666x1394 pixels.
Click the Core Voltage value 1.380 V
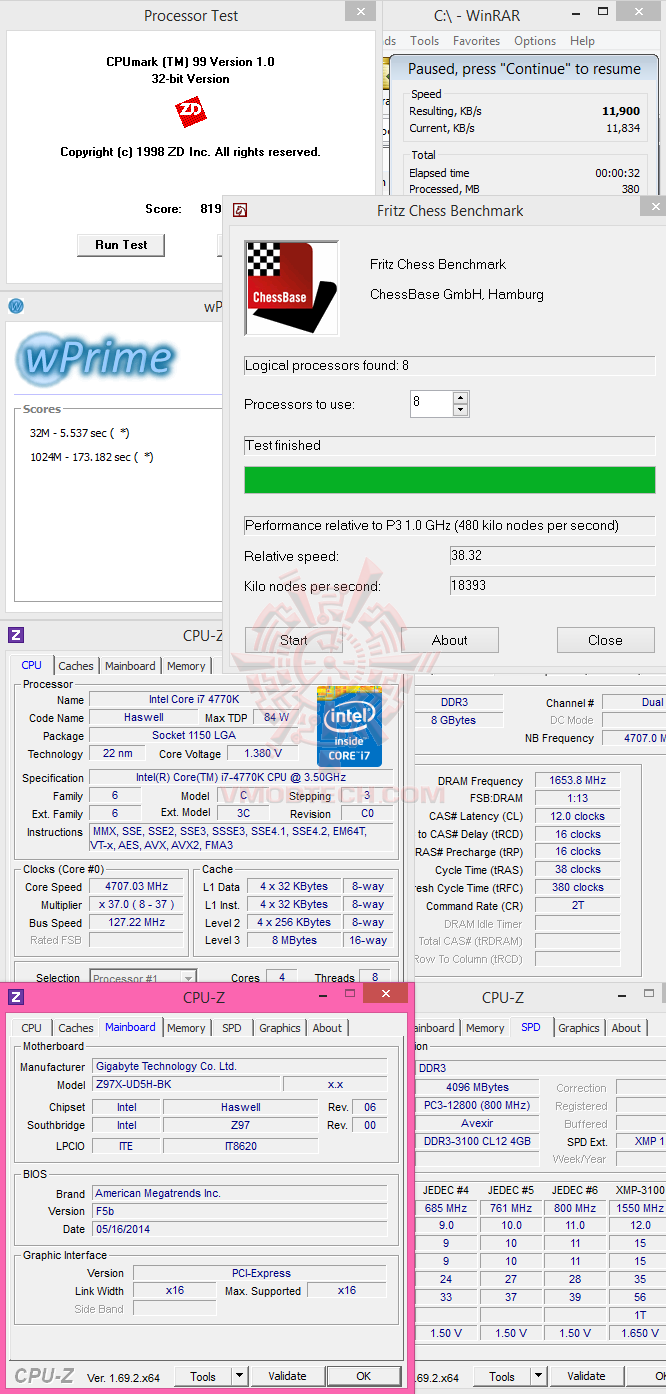(x=262, y=753)
